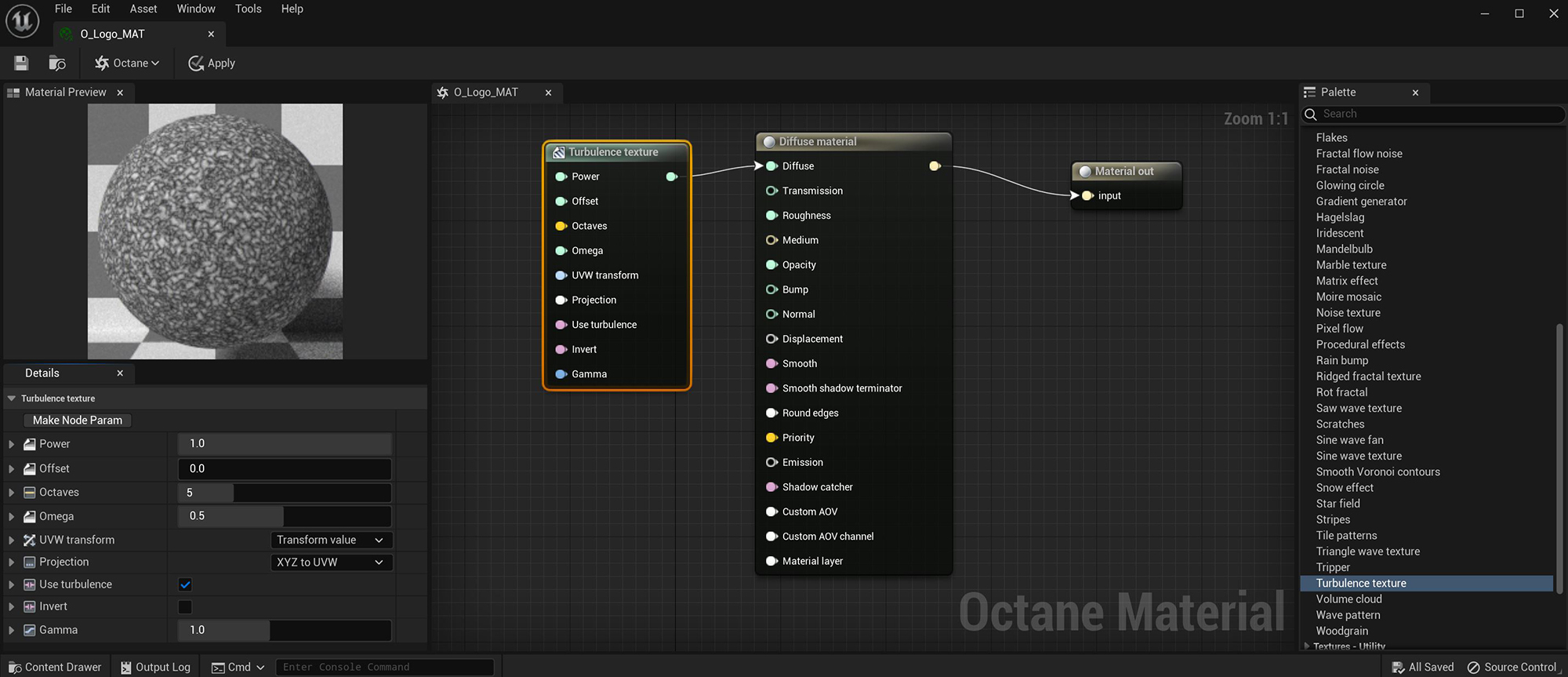Adjust the Octaves slider
Viewport: 1568px width, 677px height.
pos(285,493)
